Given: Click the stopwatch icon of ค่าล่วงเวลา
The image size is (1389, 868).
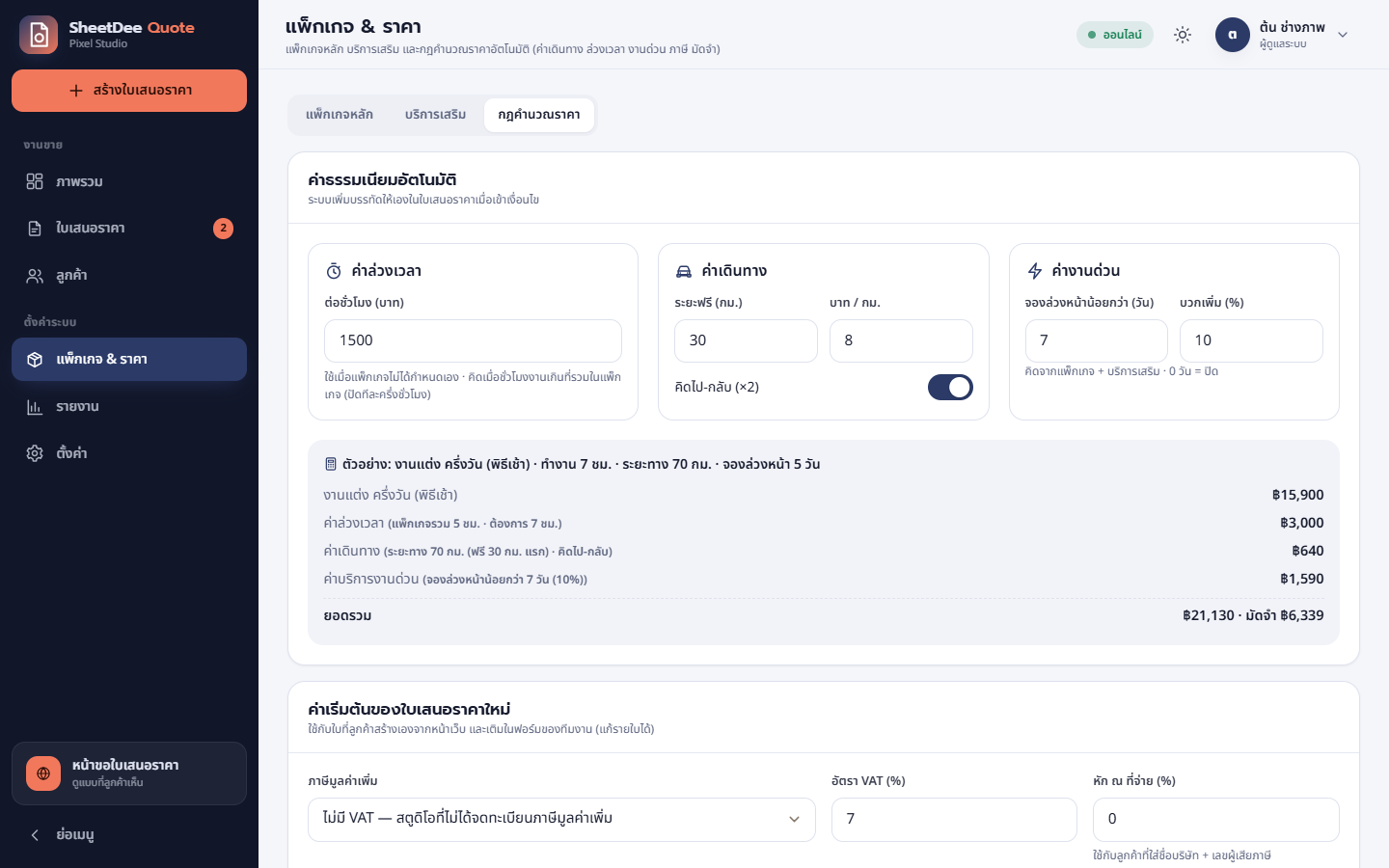Looking at the screenshot, I should coord(334,271).
